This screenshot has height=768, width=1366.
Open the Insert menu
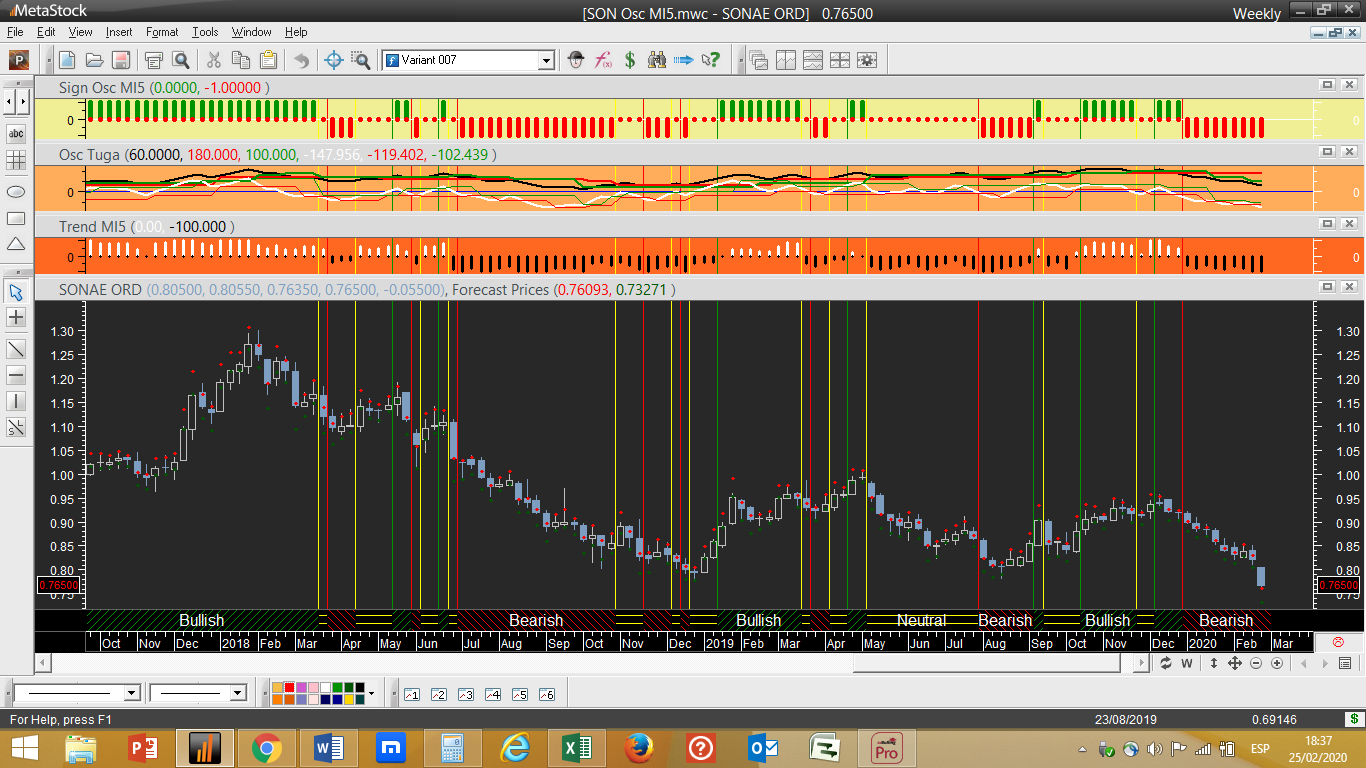point(119,32)
